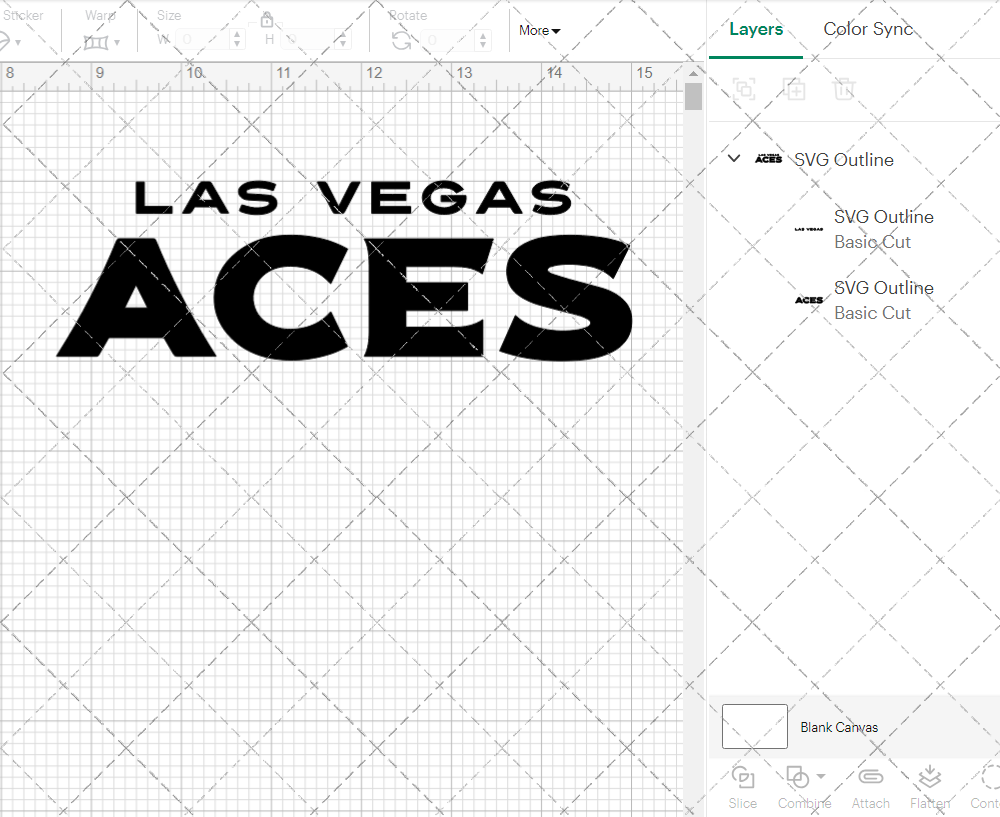Image resolution: width=1000 pixels, height=817 pixels.
Task: Click the delete layer trash icon
Action: pyautogui.click(x=843, y=89)
